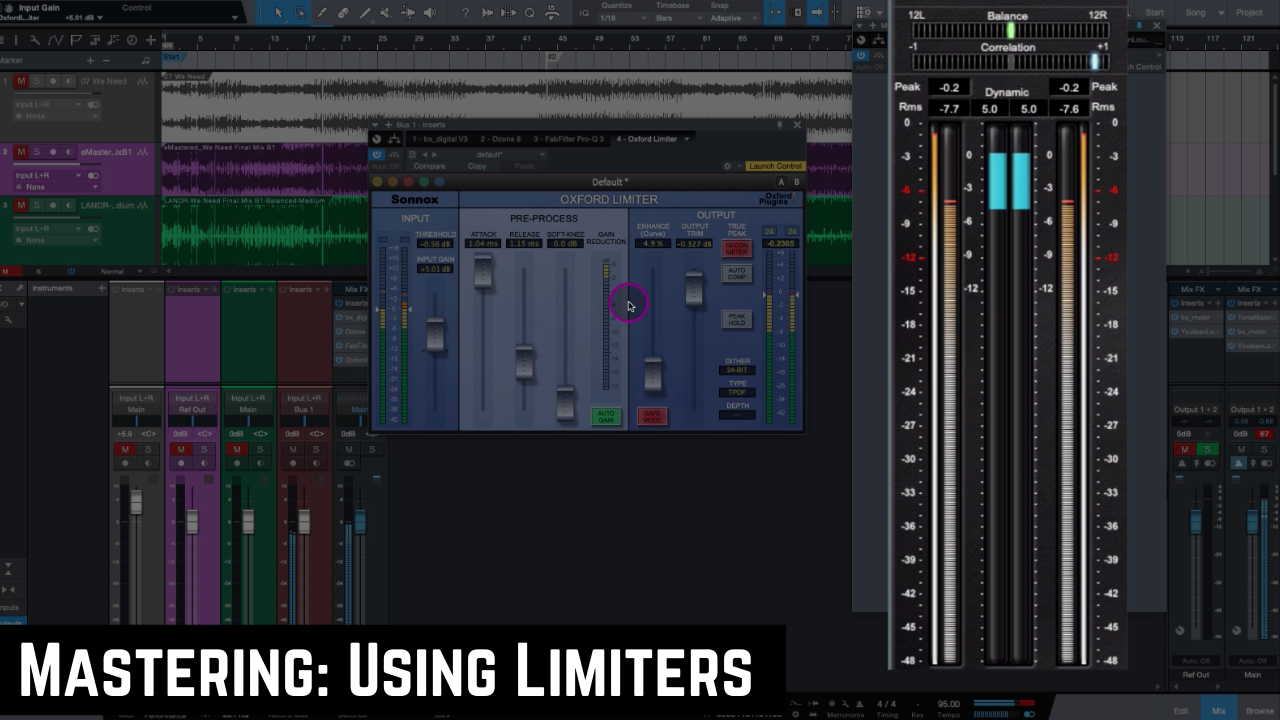Open the plugin gear settings icon

727,166
